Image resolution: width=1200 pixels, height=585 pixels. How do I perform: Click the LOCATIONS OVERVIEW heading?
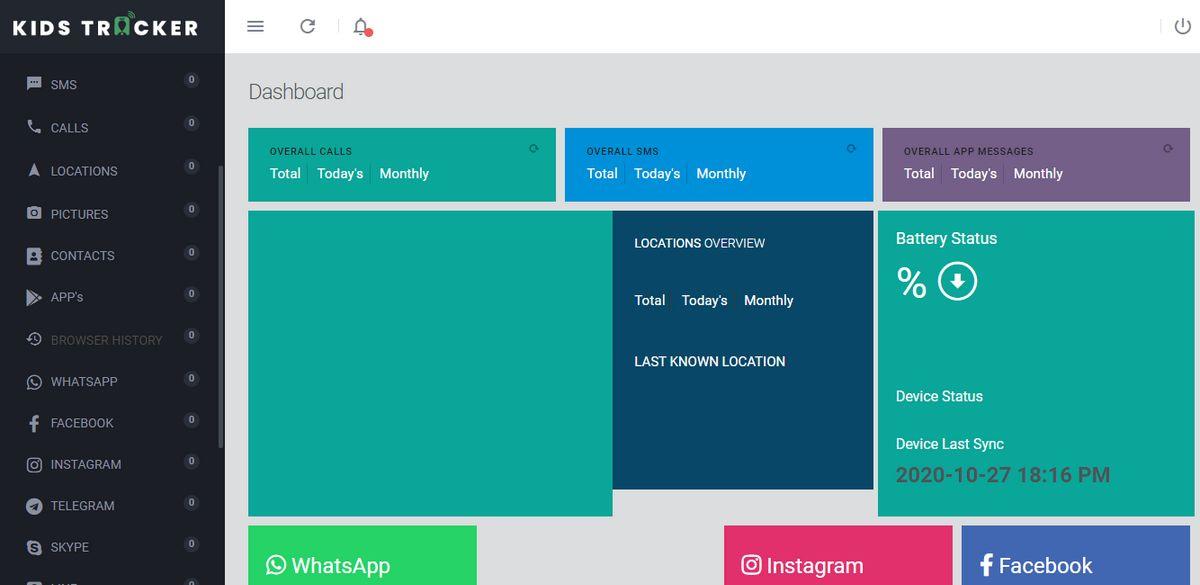[x=700, y=243]
